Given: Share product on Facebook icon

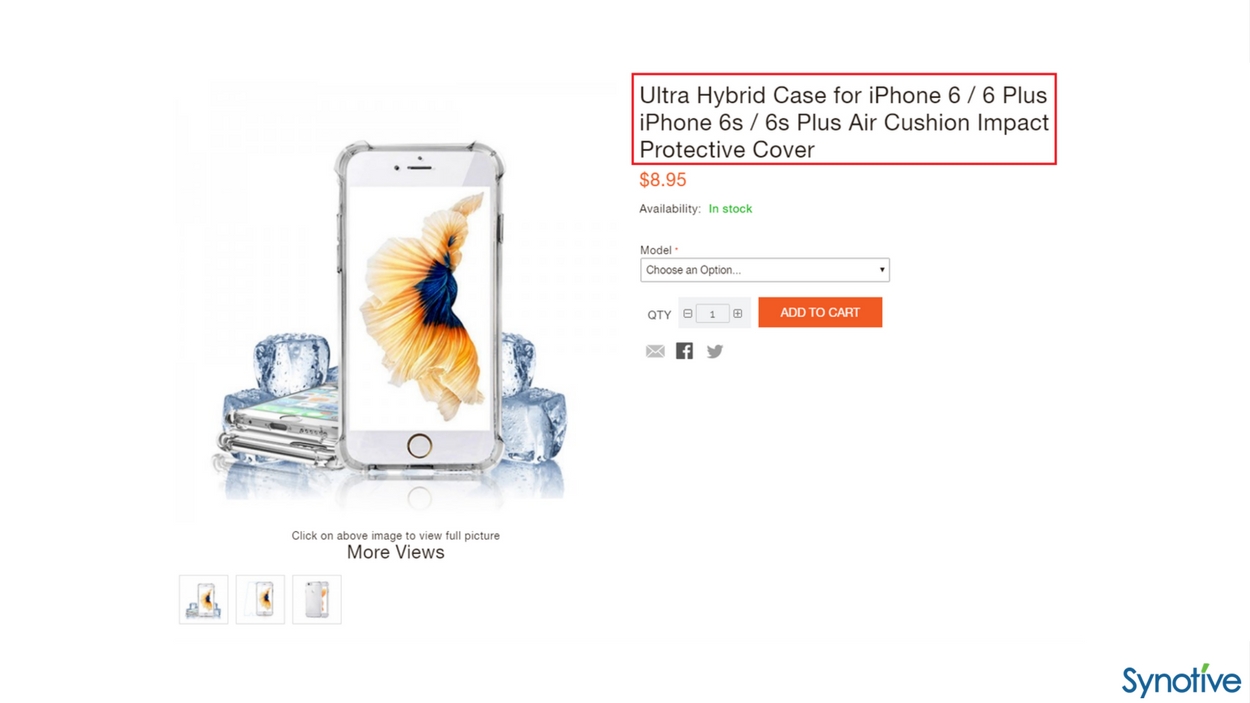Looking at the screenshot, I should (684, 350).
